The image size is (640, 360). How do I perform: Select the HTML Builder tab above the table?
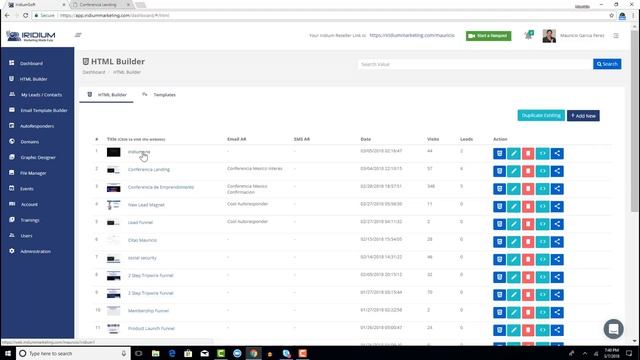[x=107, y=95]
